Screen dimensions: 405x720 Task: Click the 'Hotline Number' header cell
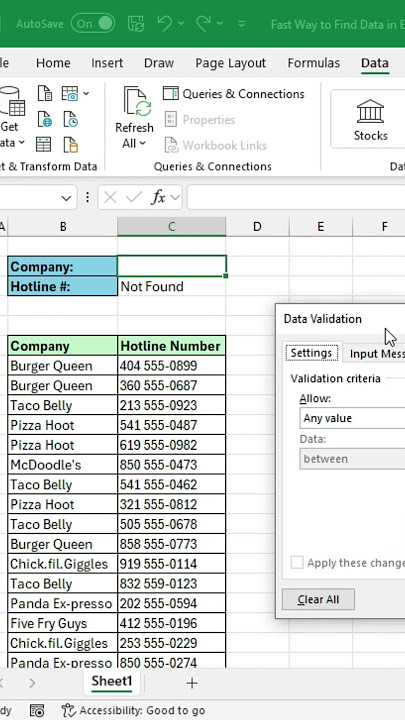tap(171, 346)
